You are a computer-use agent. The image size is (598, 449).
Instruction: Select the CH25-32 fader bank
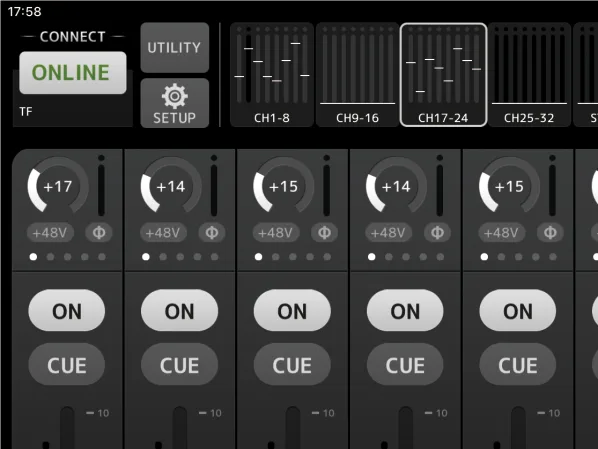tap(529, 75)
